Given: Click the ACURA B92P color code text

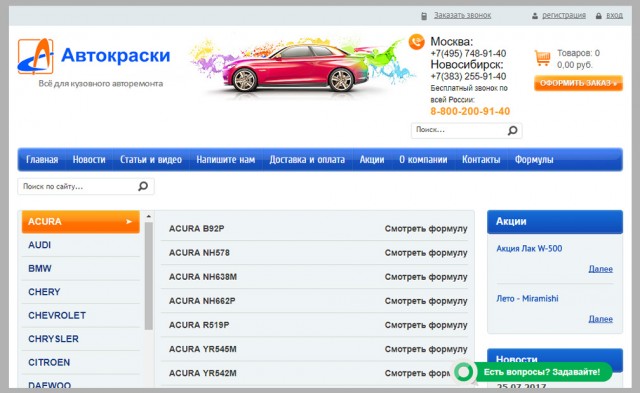Looking at the screenshot, I should pyautogui.click(x=196, y=229).
